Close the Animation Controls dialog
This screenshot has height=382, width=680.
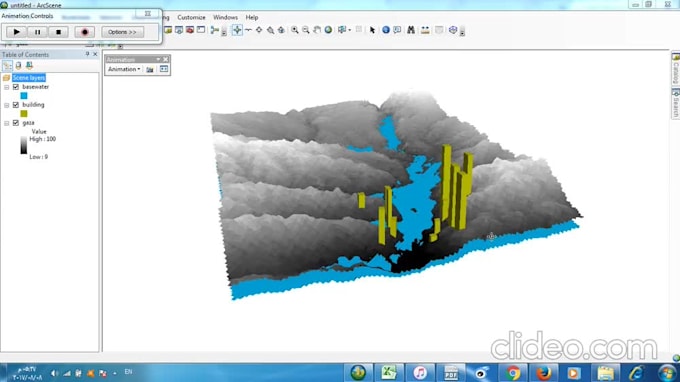pyautogui.click(x=147, y=14)
